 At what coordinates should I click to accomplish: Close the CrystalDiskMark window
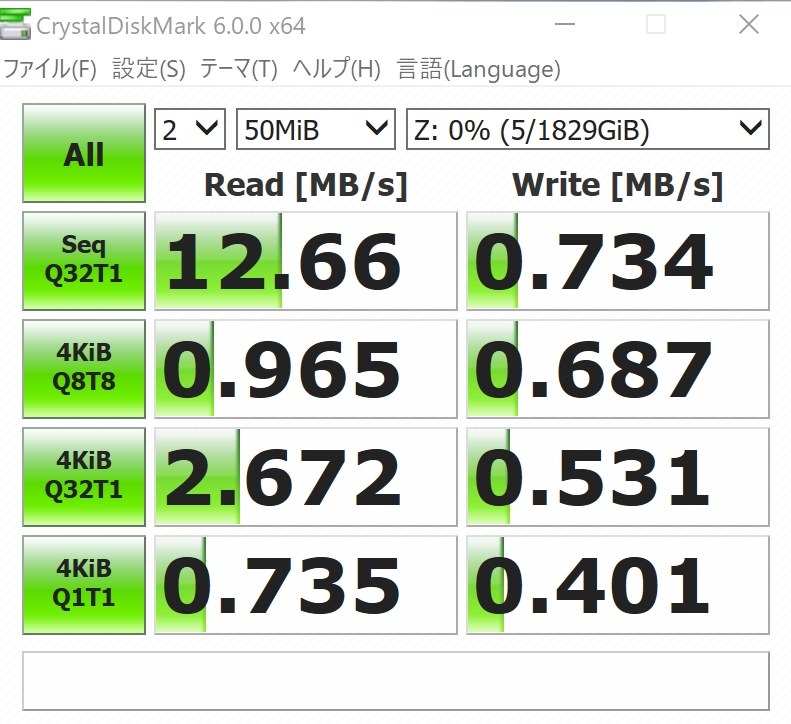[x=749, y=24]
